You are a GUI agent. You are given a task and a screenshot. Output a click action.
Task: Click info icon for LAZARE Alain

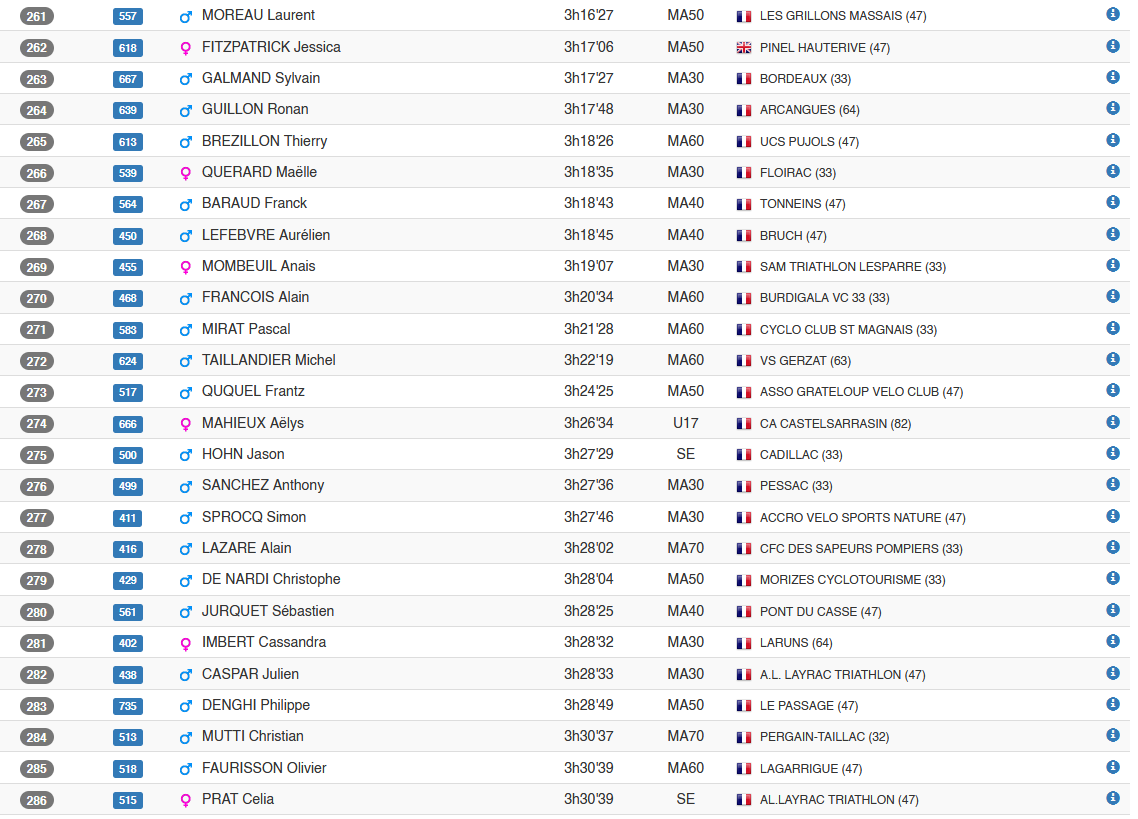(1112, 547)
